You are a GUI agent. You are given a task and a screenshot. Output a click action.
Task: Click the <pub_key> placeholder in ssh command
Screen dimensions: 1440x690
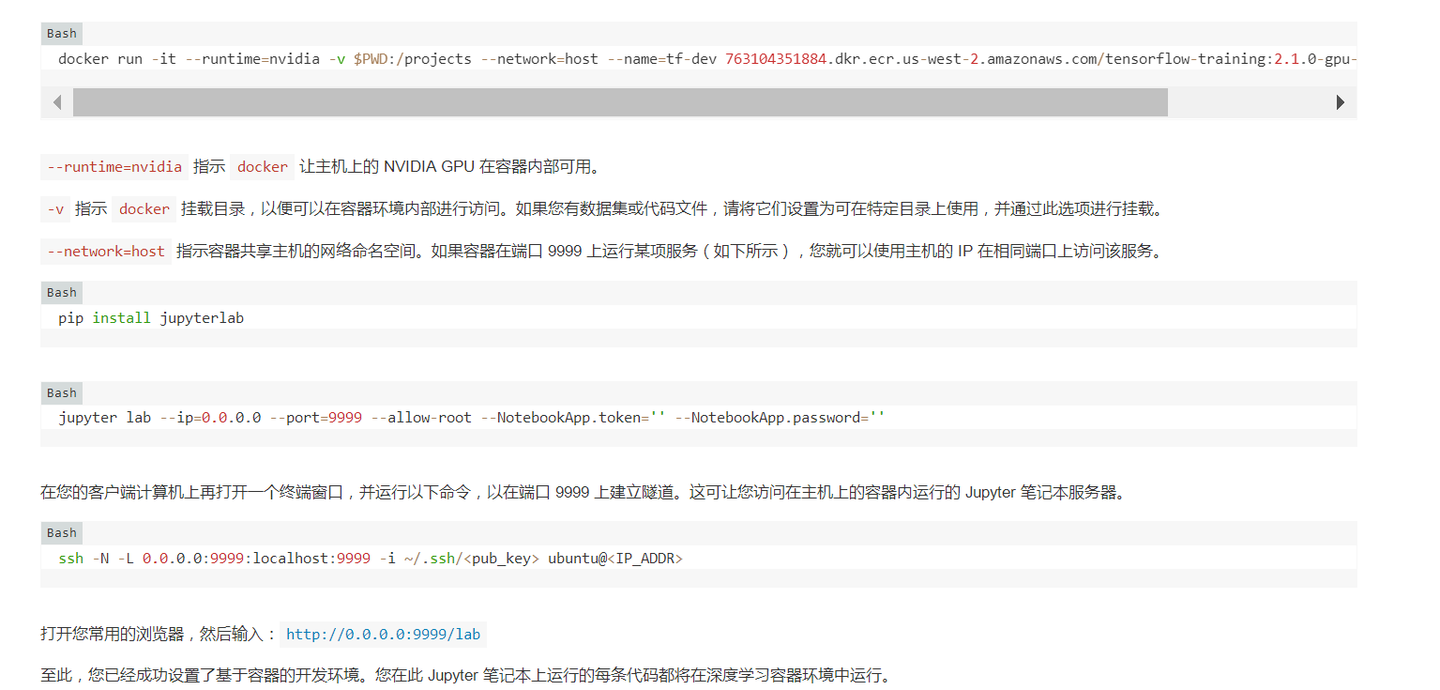501,558
